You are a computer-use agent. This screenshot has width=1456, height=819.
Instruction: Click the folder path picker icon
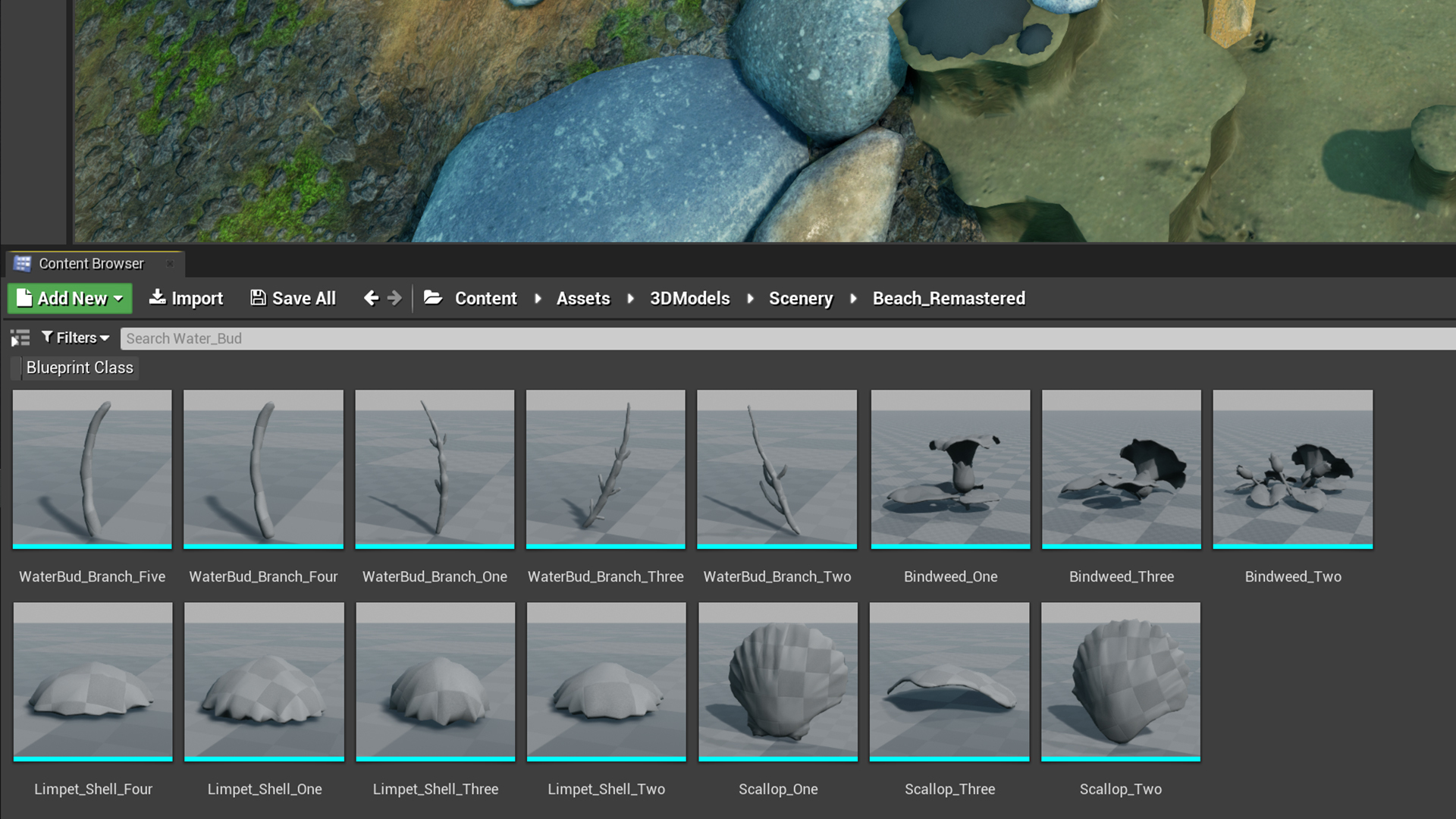click(x=433, y=298)
